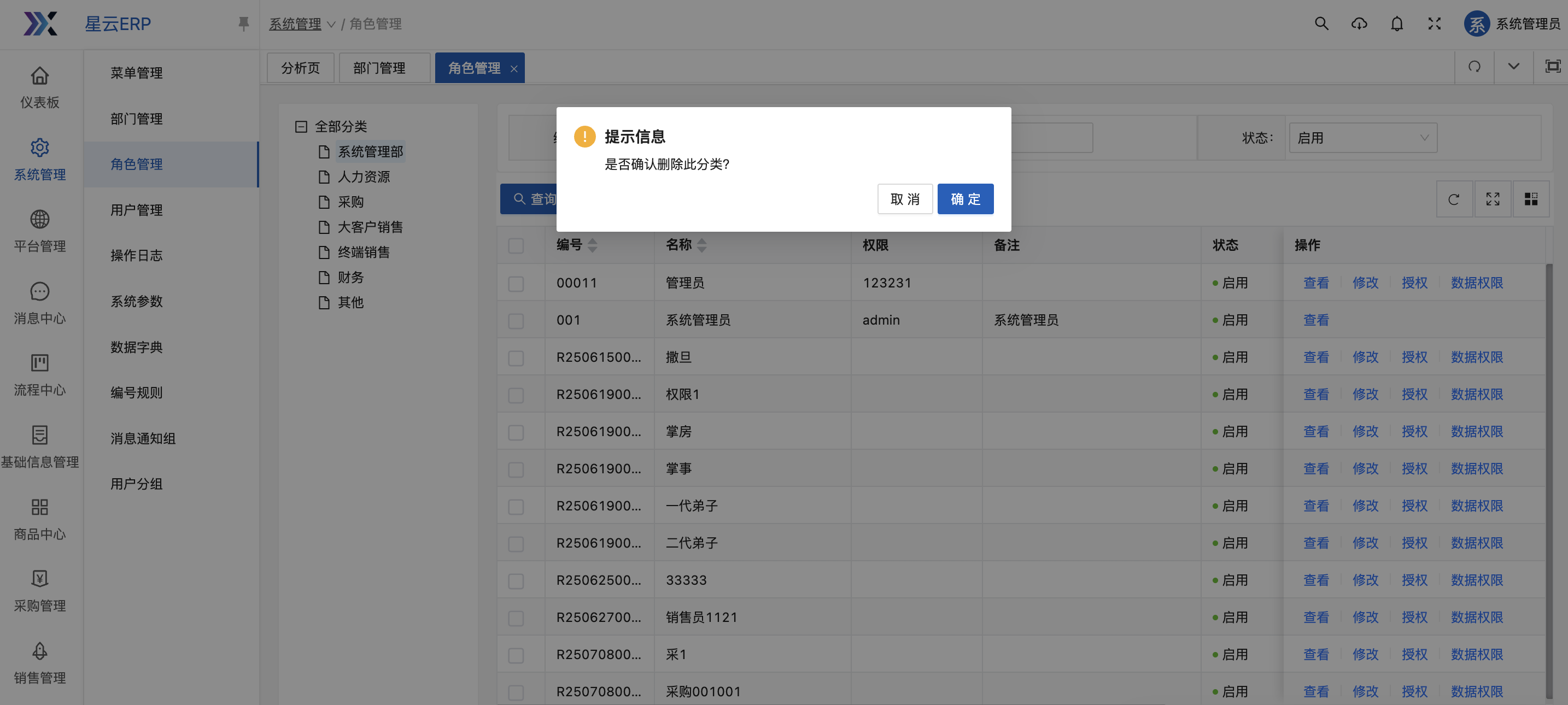The width and height of the screenshot is (1568, 705).
Task: Toggle the select-all header checkbox
Action: (x=516, y=245)
